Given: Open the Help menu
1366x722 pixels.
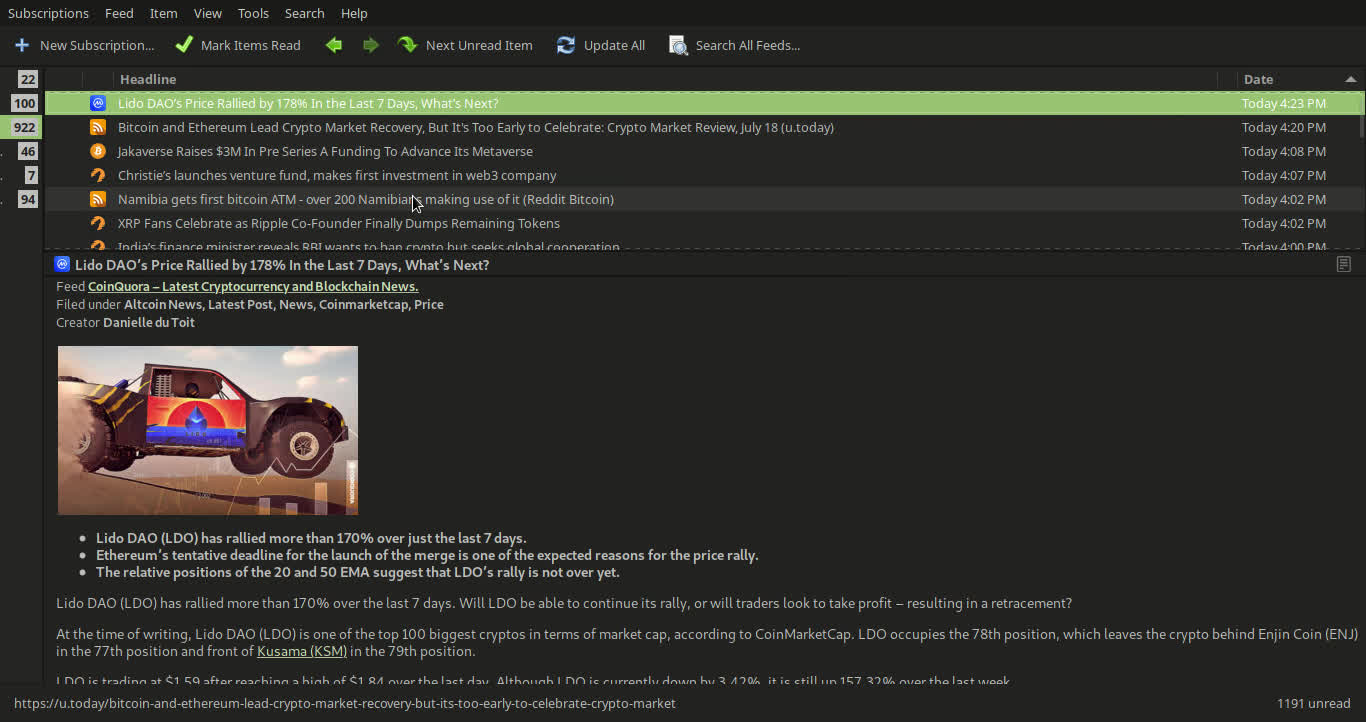Looking at the screenshot, I should [x=354, y=13].
